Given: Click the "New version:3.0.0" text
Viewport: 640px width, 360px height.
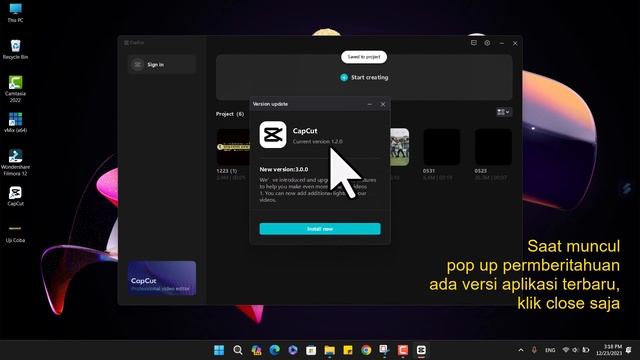Looking at the screenshot, I should point(284,169).
